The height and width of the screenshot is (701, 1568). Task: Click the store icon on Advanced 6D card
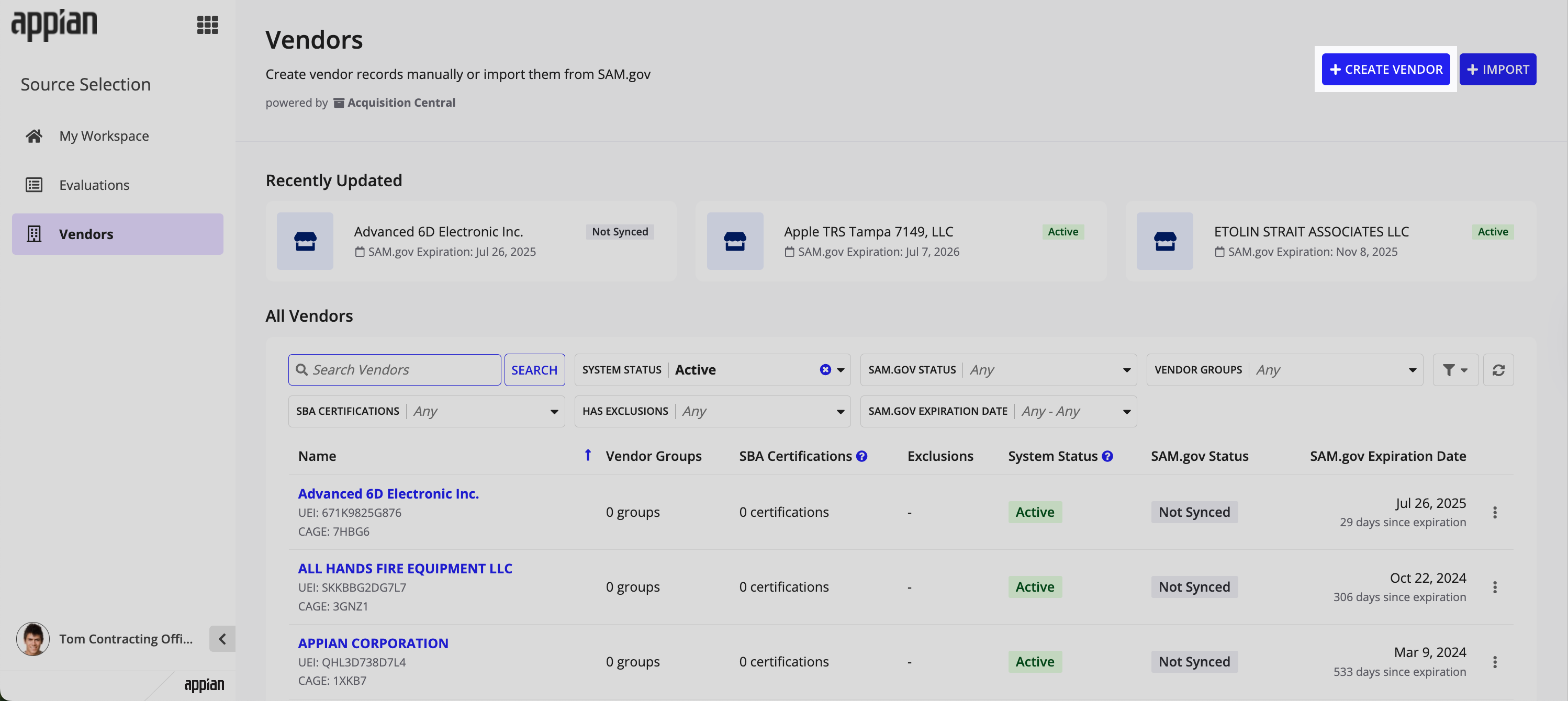pyautogui.click(x=305, y=241)
